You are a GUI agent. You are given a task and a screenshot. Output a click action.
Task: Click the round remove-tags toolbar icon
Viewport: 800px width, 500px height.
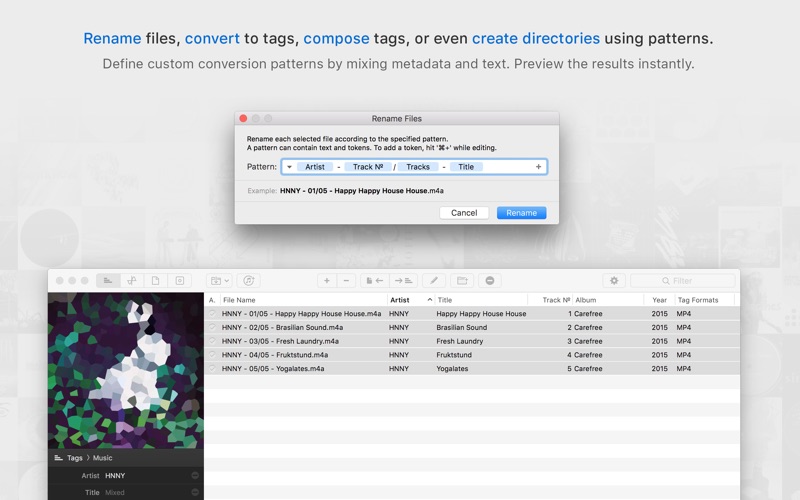point(489,281)
